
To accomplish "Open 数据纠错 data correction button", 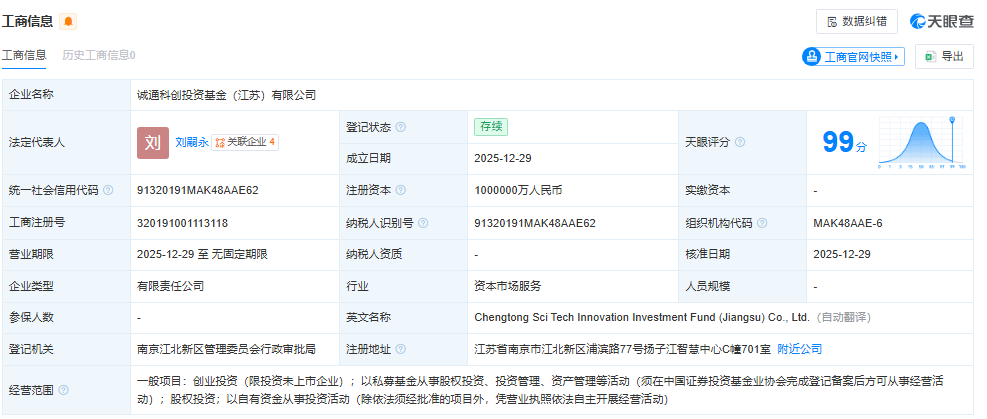I will click(x=856, y=21).
